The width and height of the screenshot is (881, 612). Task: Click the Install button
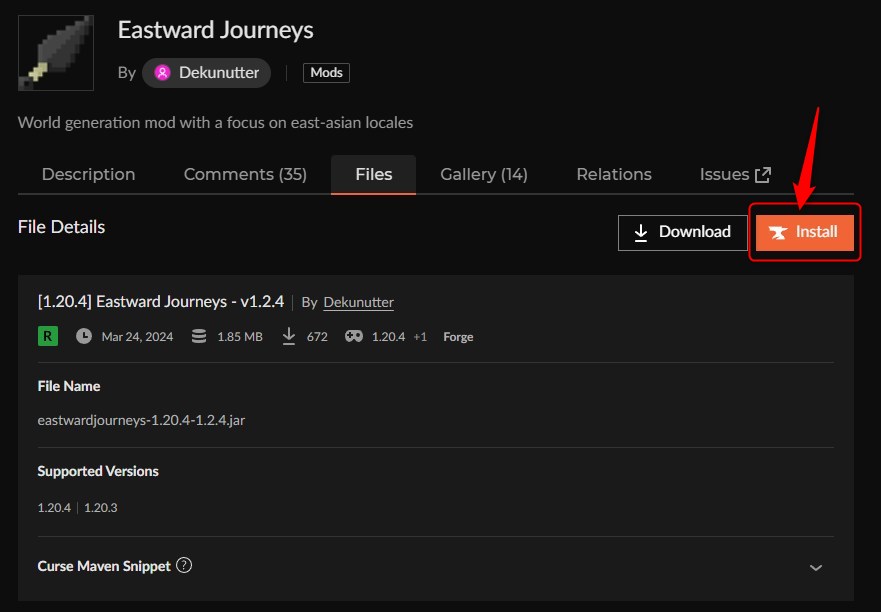804,232
